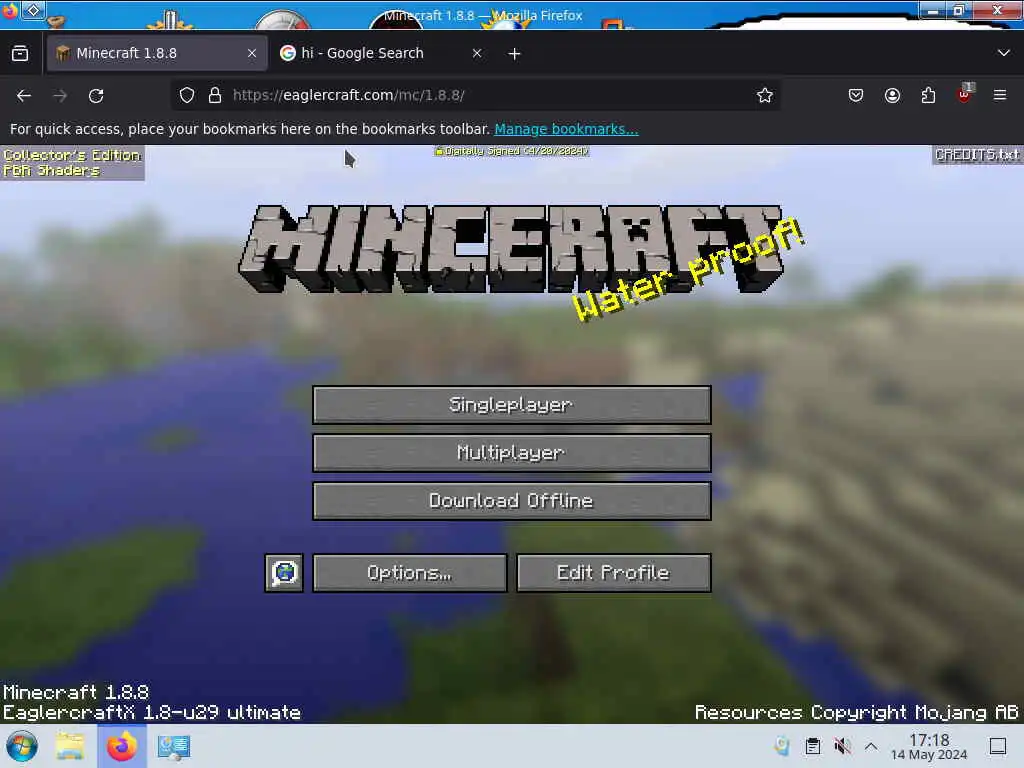Click the Firefox taskbar icon
Viewport: 1024px width, 768px height.
click(121, 746)
